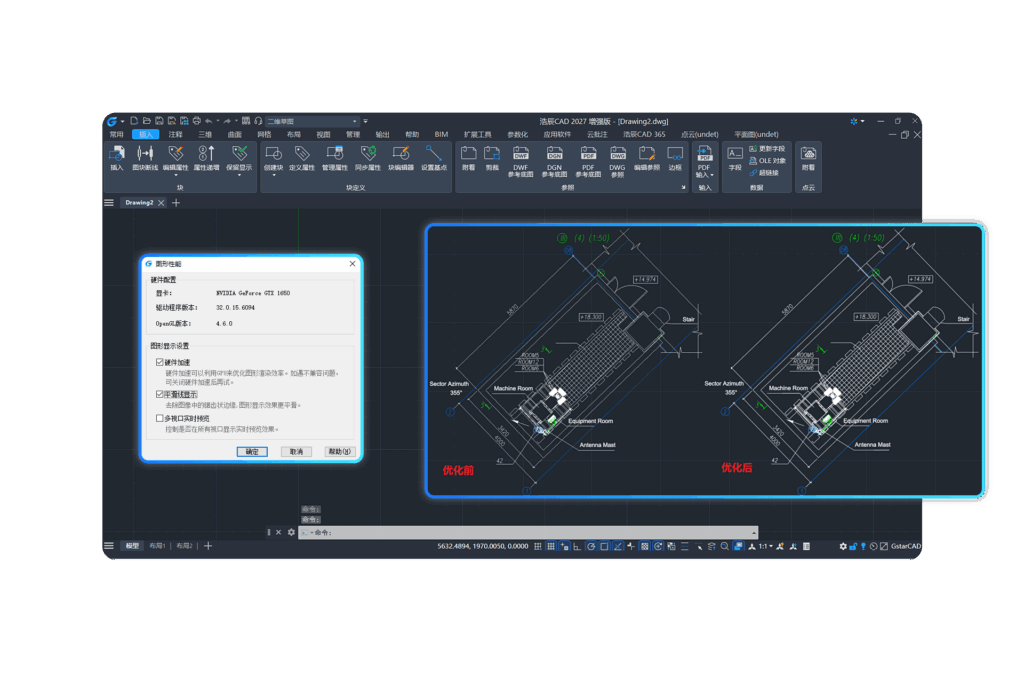
Task: Click the 确定 button in dialog
Action: coord(252,452)
